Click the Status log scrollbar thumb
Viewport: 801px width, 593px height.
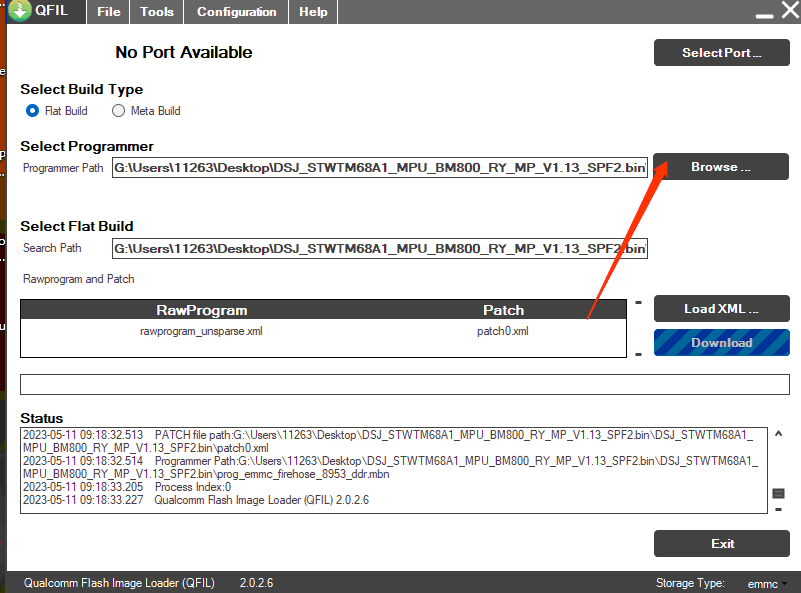[779, 493]
